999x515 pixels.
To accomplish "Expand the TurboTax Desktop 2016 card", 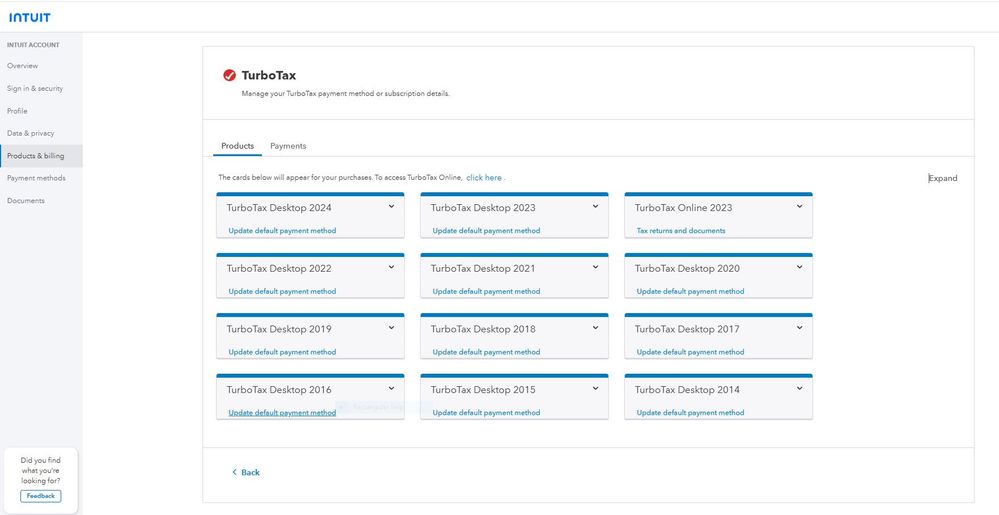I will (x=391, y=388).
